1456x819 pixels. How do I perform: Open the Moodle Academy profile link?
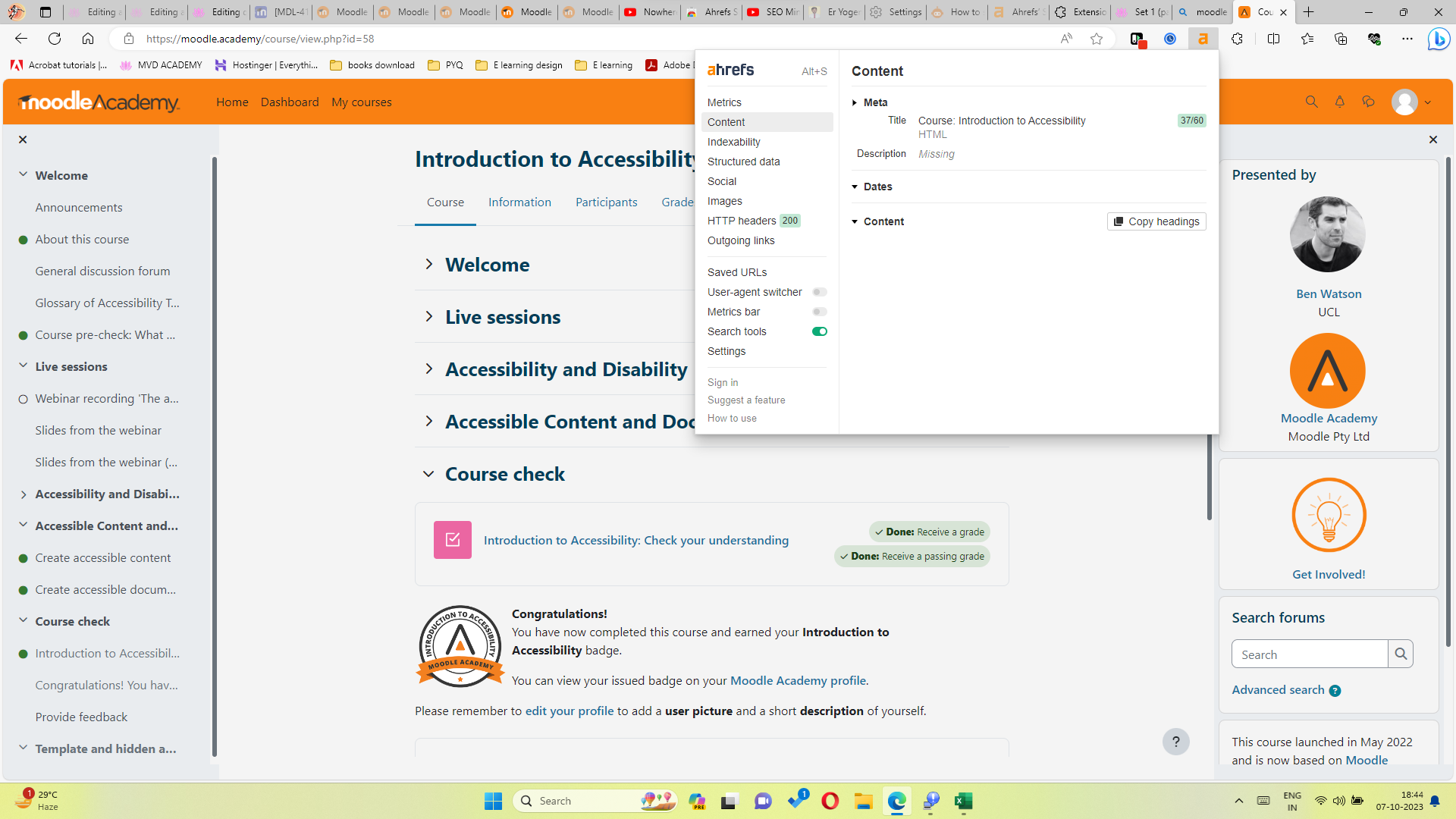[798, 680]
